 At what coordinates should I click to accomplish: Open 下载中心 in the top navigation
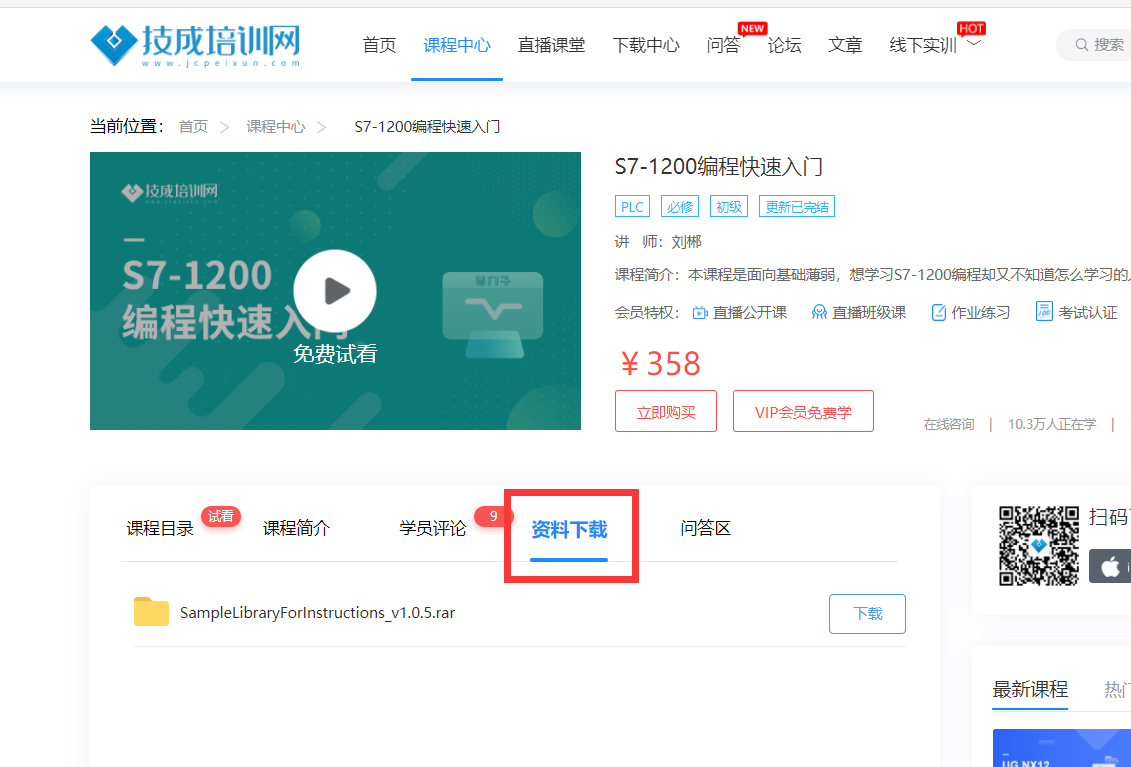(x=646, y=45)
